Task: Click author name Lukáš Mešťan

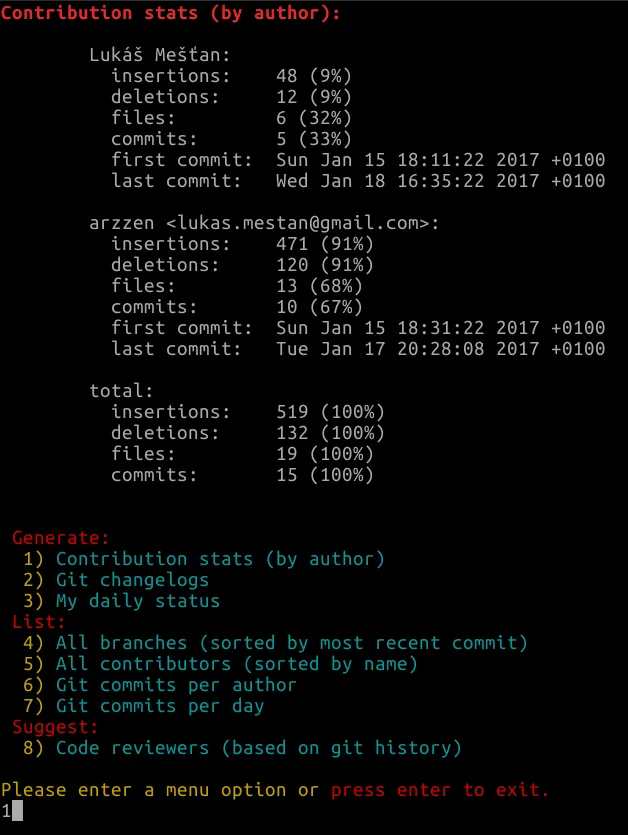Action: coord(159,55)
